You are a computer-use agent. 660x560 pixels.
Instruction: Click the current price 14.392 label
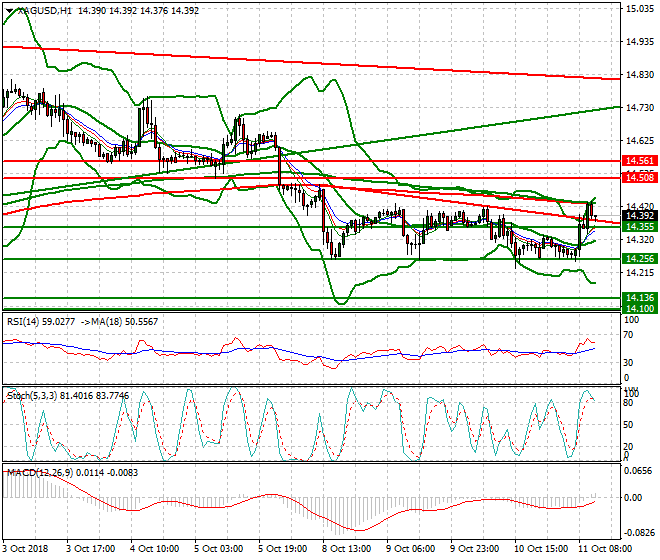click(x=640, y=216)
